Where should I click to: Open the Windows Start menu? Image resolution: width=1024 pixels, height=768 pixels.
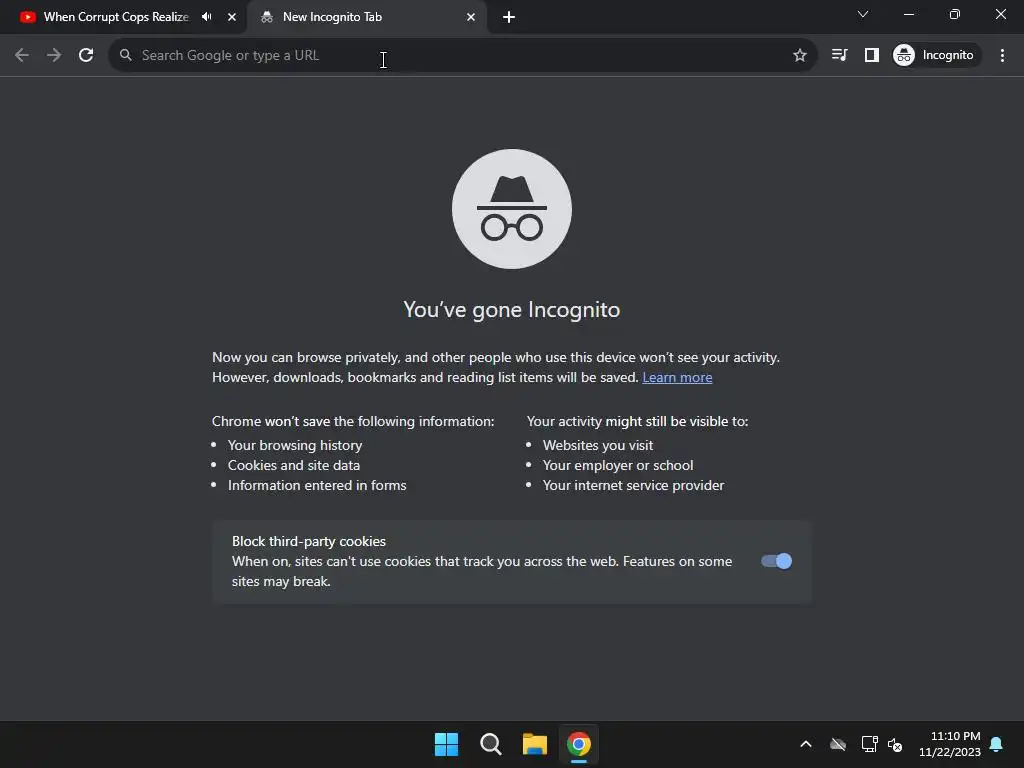(x=447, y=744)
